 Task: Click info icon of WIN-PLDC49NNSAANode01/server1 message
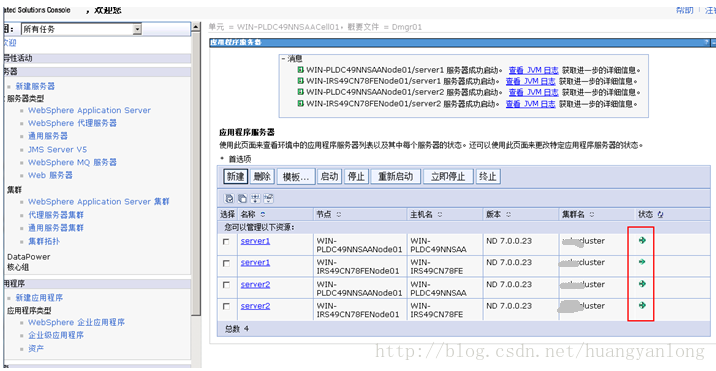tap(300, 70)
